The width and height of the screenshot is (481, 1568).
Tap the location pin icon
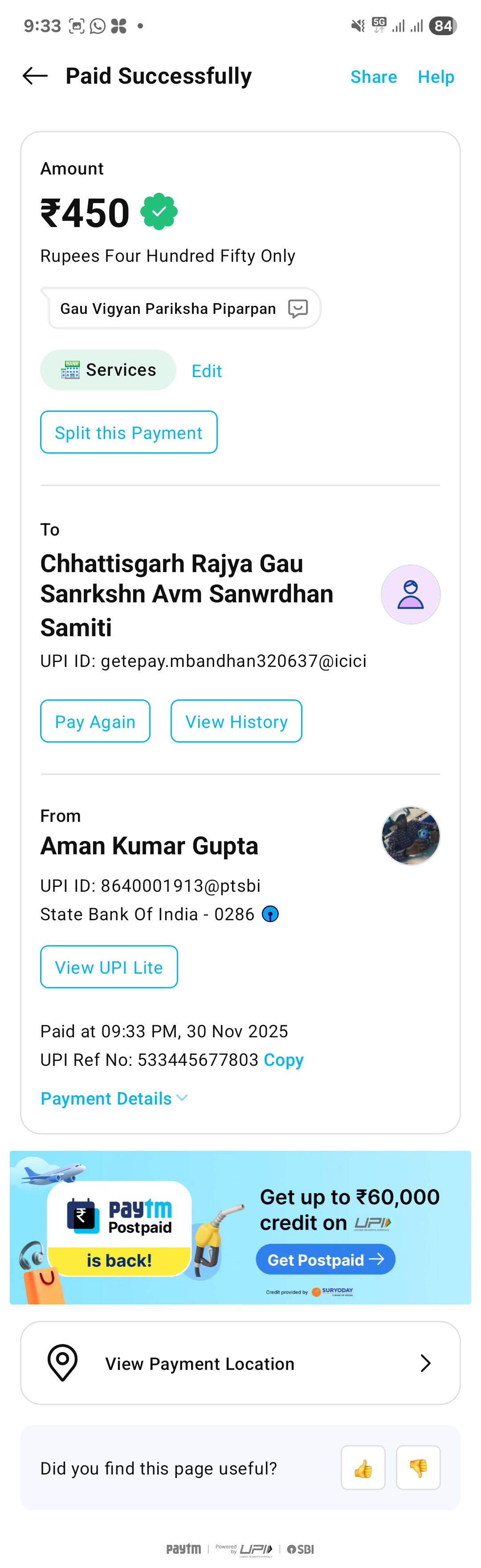pos(63,1363)
